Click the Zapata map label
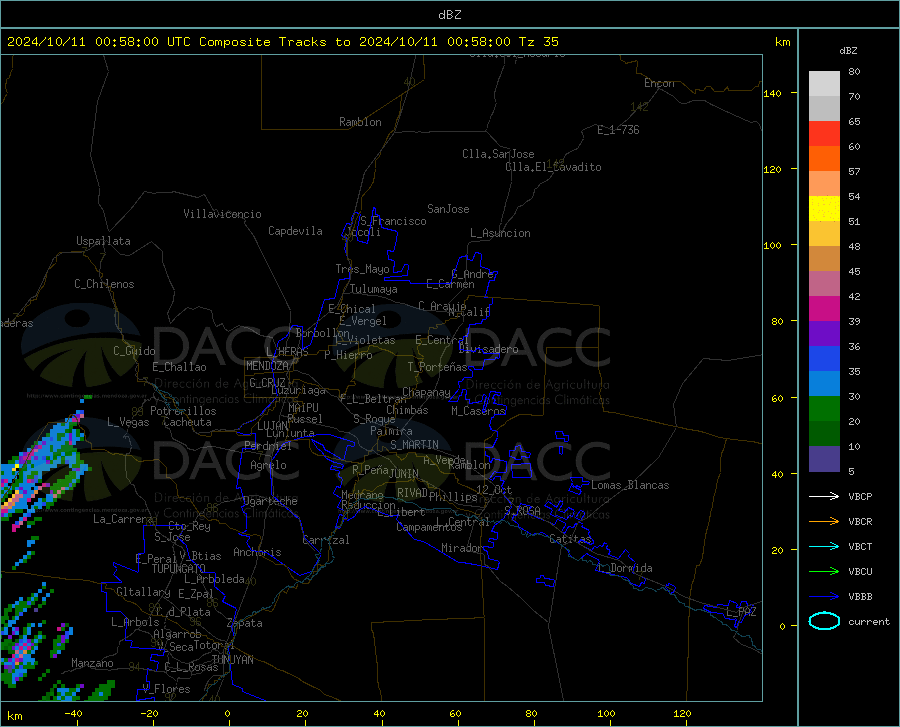This screenshot has height=727, width=900. (245, 623)
